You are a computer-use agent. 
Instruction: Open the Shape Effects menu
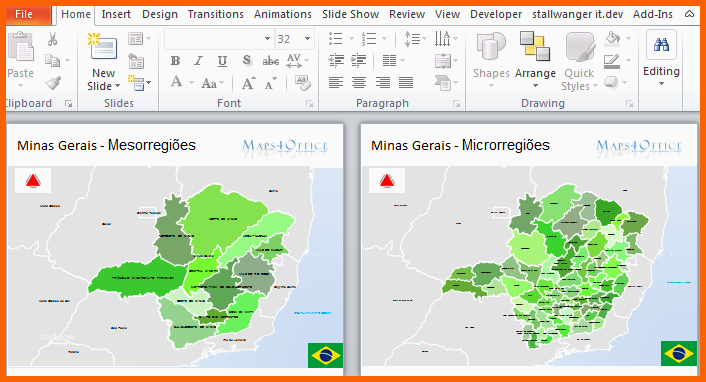pos(615,82)
